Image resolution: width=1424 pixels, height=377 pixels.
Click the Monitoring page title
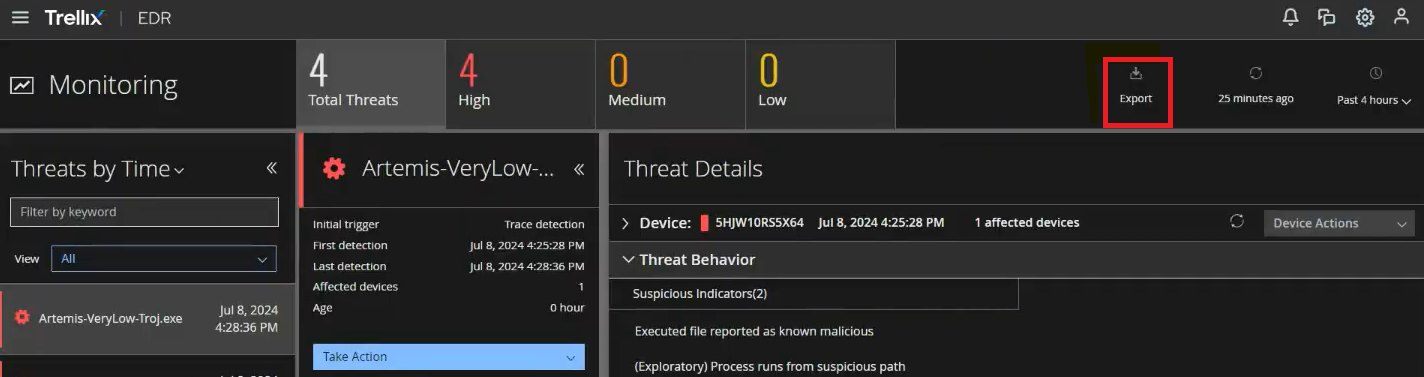click(x=113, y=85)
